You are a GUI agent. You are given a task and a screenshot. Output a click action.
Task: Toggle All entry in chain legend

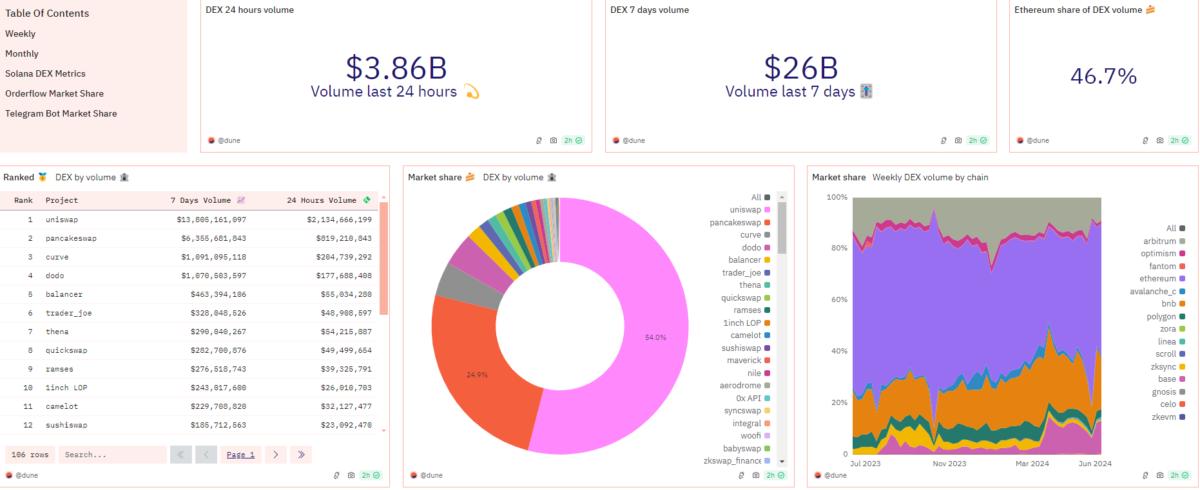[1176, 228]
